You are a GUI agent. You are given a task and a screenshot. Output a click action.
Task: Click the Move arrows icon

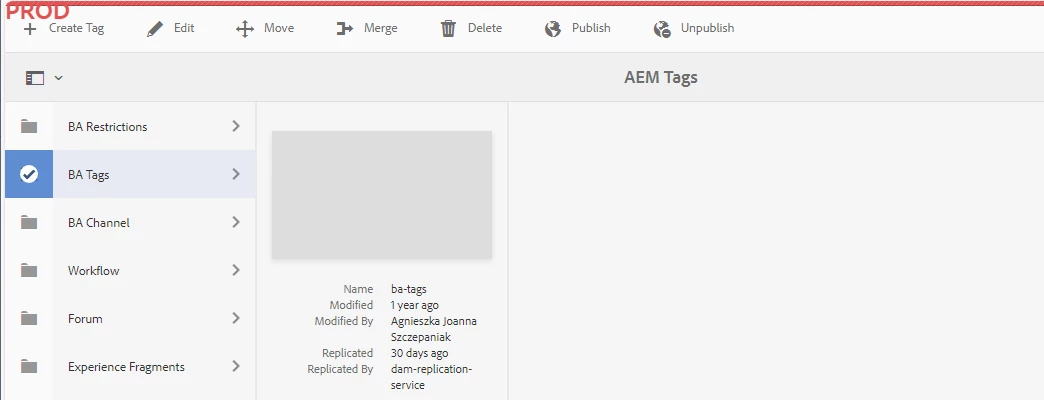[245, 29]
